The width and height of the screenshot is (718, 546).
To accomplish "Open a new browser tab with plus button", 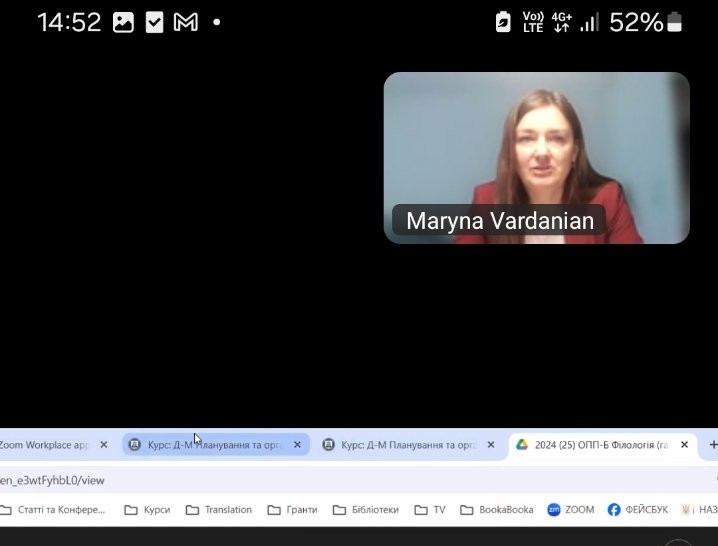I will (712, 445).
